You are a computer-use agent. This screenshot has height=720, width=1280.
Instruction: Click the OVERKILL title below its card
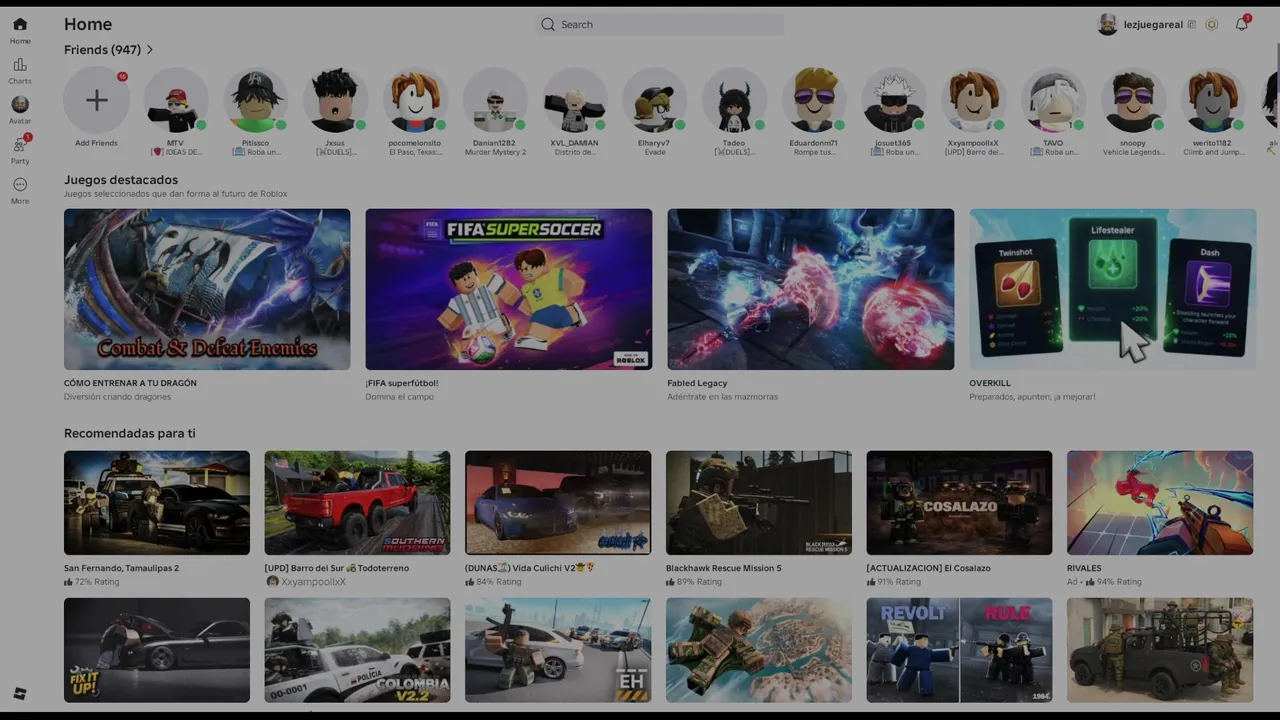tap(990, 383)
